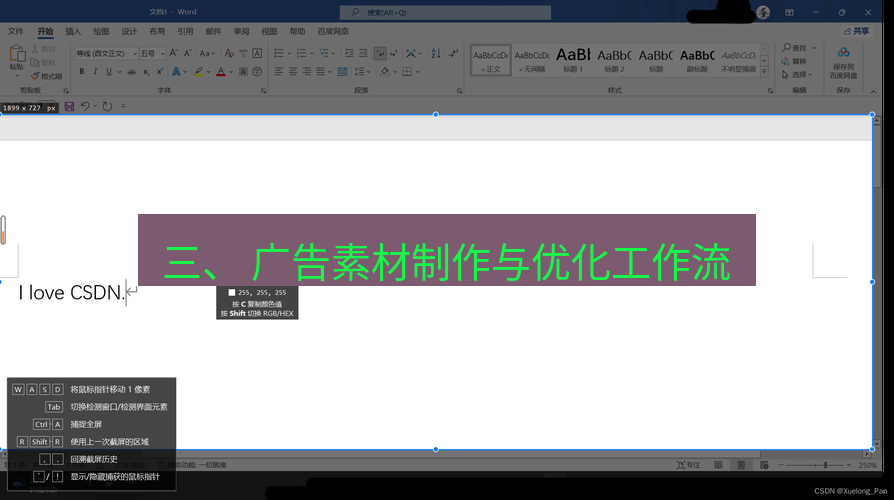Viewport: 894px width, 500px height.
Task: Redo using the circular arrow icon
Action: pos(107,106)
